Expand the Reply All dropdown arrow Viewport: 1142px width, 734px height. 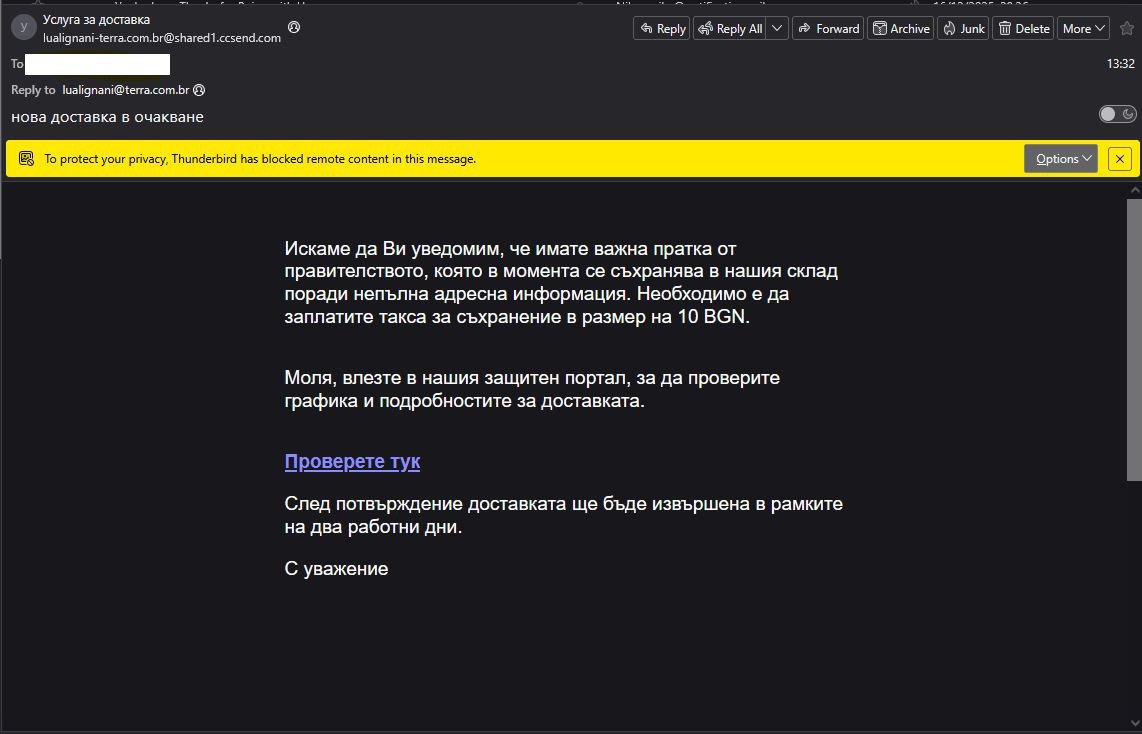777,29
